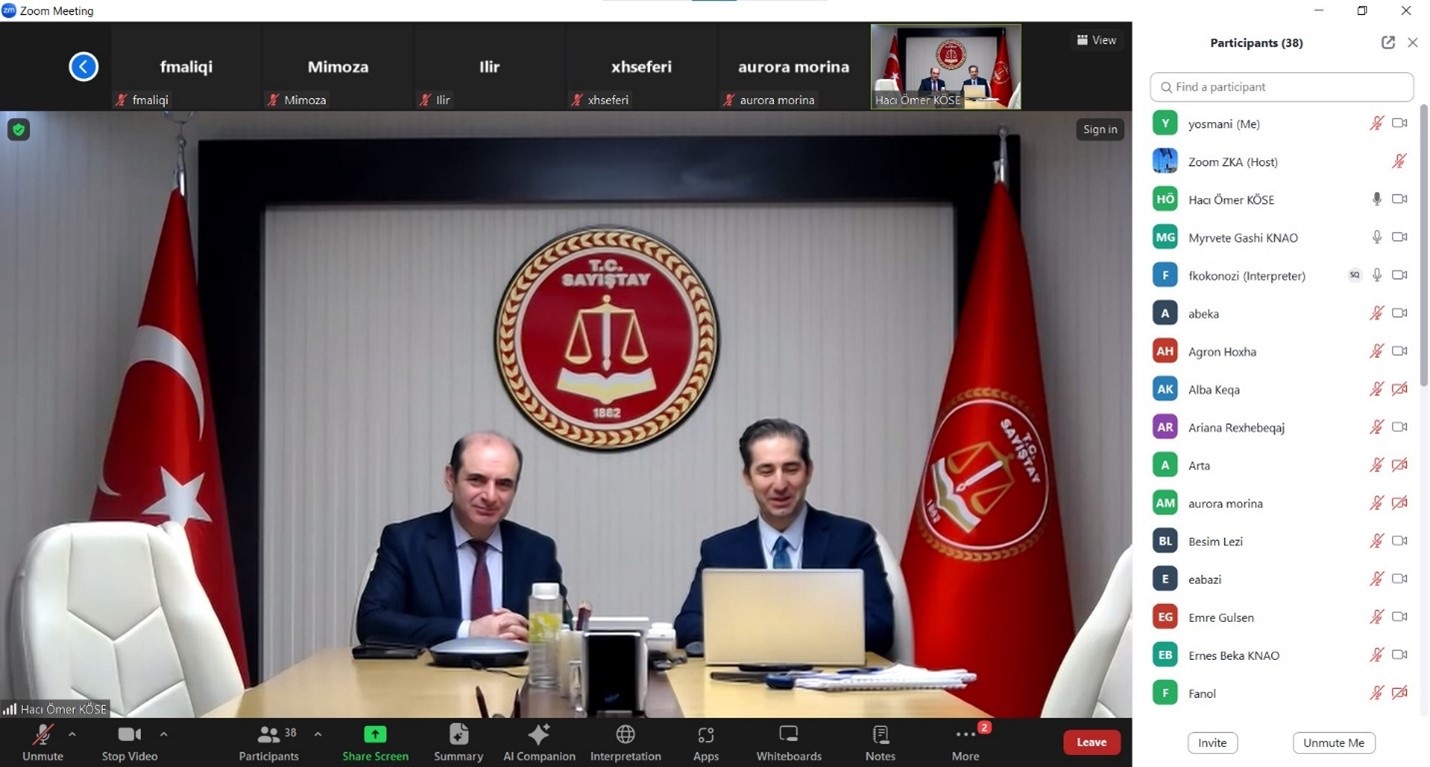Image resolution: width=1430 pixels, height=767 pixels.
Task: Select the fmaliqi participant tile
Action: (x=186, y=67)
